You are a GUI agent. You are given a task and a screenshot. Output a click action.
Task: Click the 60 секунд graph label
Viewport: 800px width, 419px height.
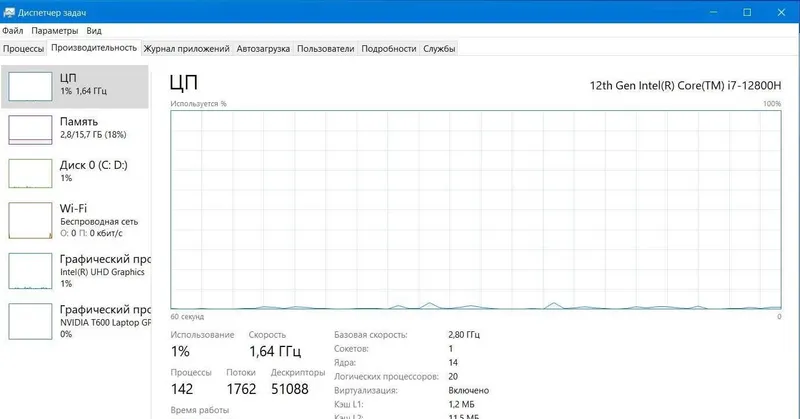point(187,316)
